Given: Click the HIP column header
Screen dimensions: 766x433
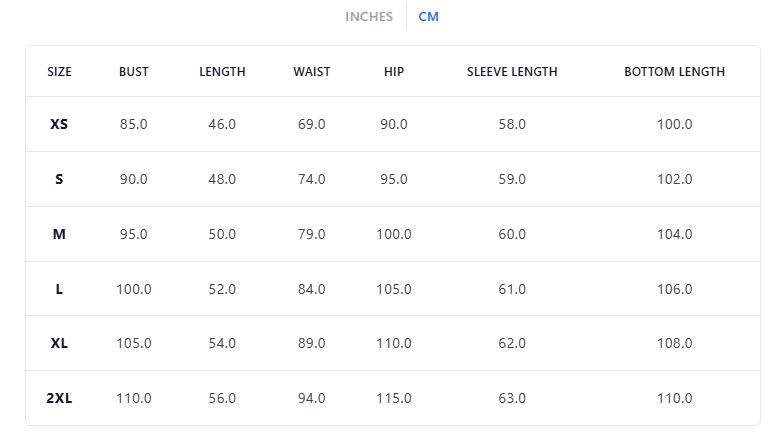Looking at the screenshot, I should click(394, 72).
